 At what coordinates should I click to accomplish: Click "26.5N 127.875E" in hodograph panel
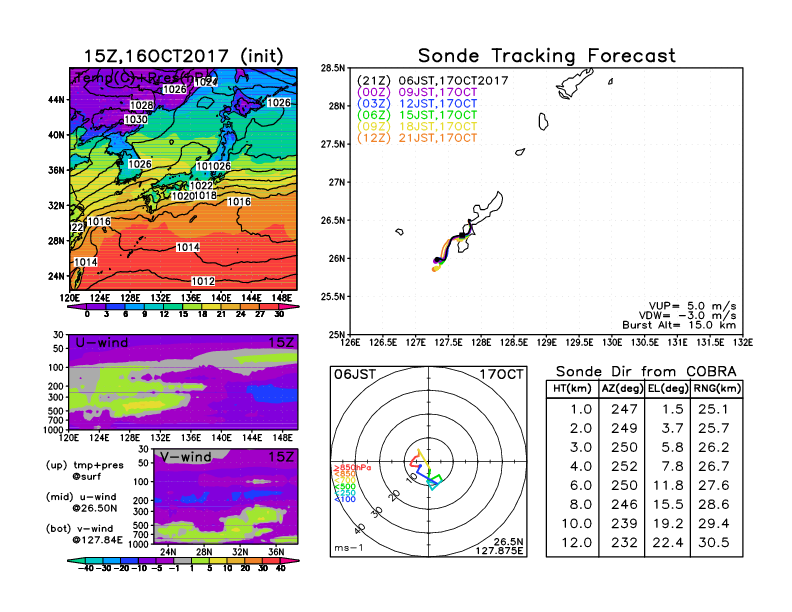[x=499, y=546]
